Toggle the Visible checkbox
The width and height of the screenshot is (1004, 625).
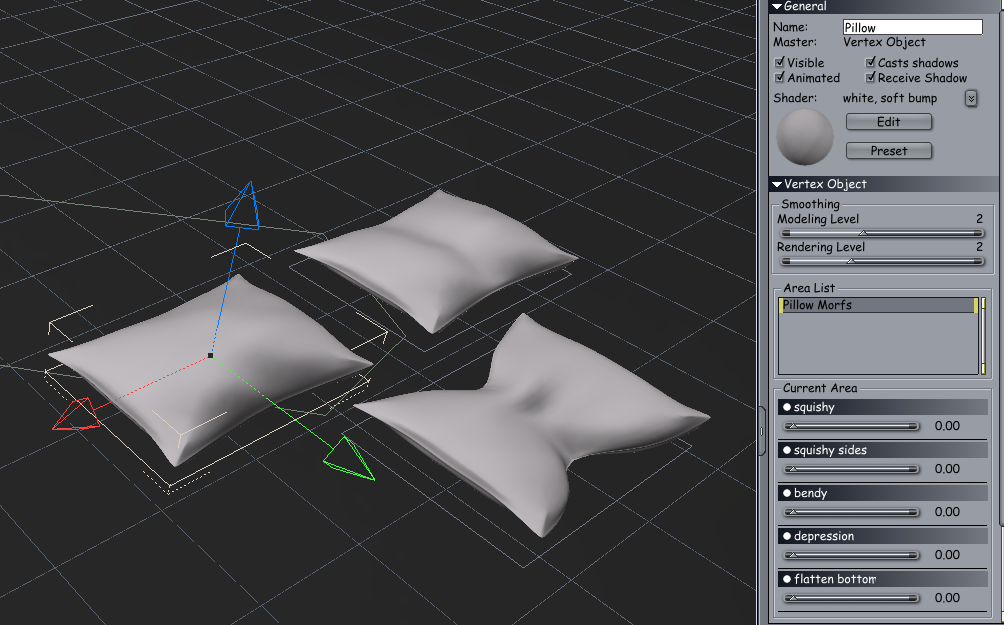click(779, 62)
